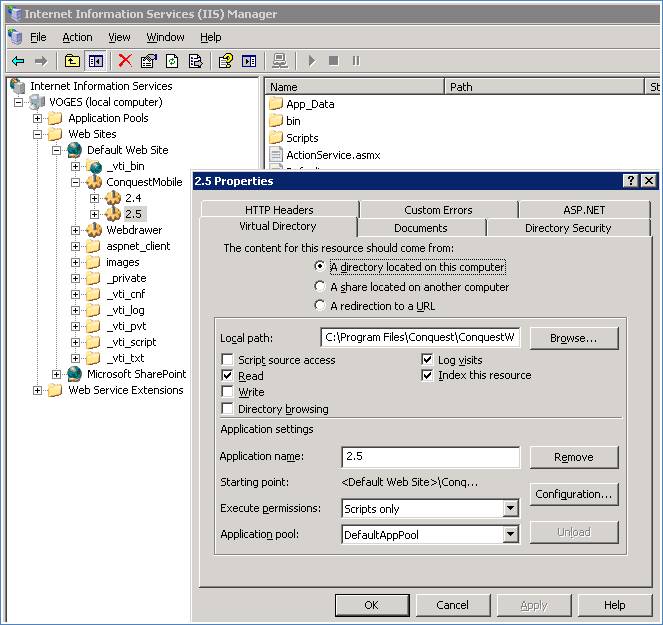
Task: Click the Application name field
Action: click(x=430, y=457)
